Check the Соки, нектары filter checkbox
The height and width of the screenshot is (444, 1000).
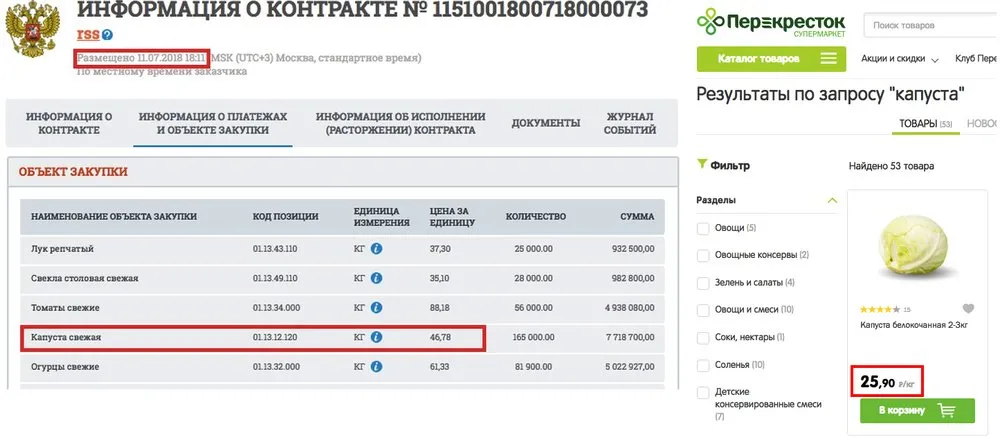point(703,337)
